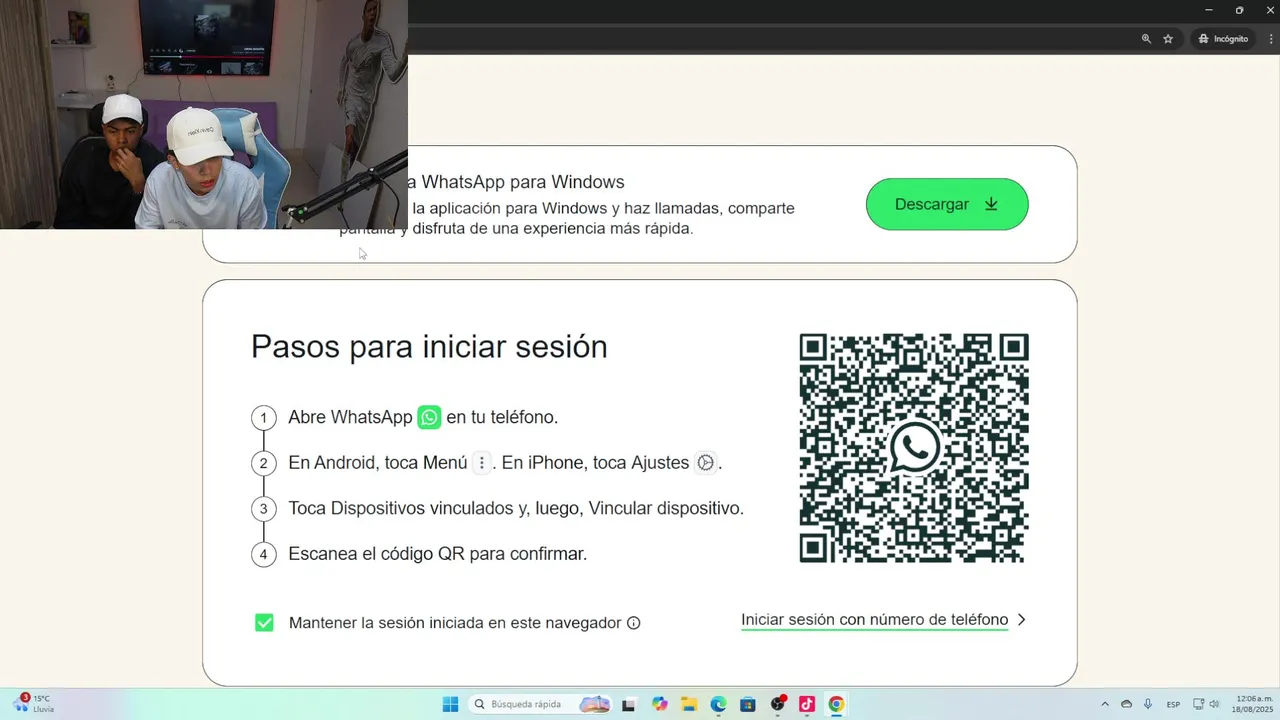Open File Explorer from the taskbar

coord(689,704)
